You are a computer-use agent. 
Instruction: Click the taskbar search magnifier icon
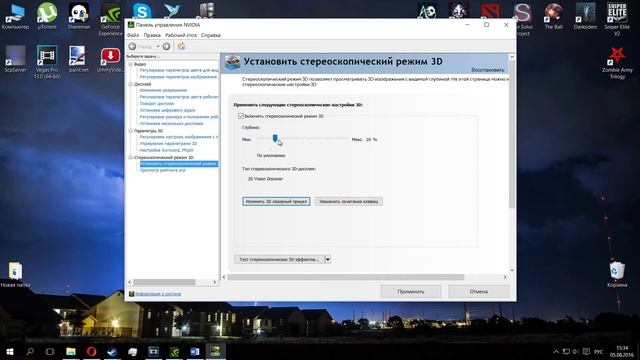point(30,351)
